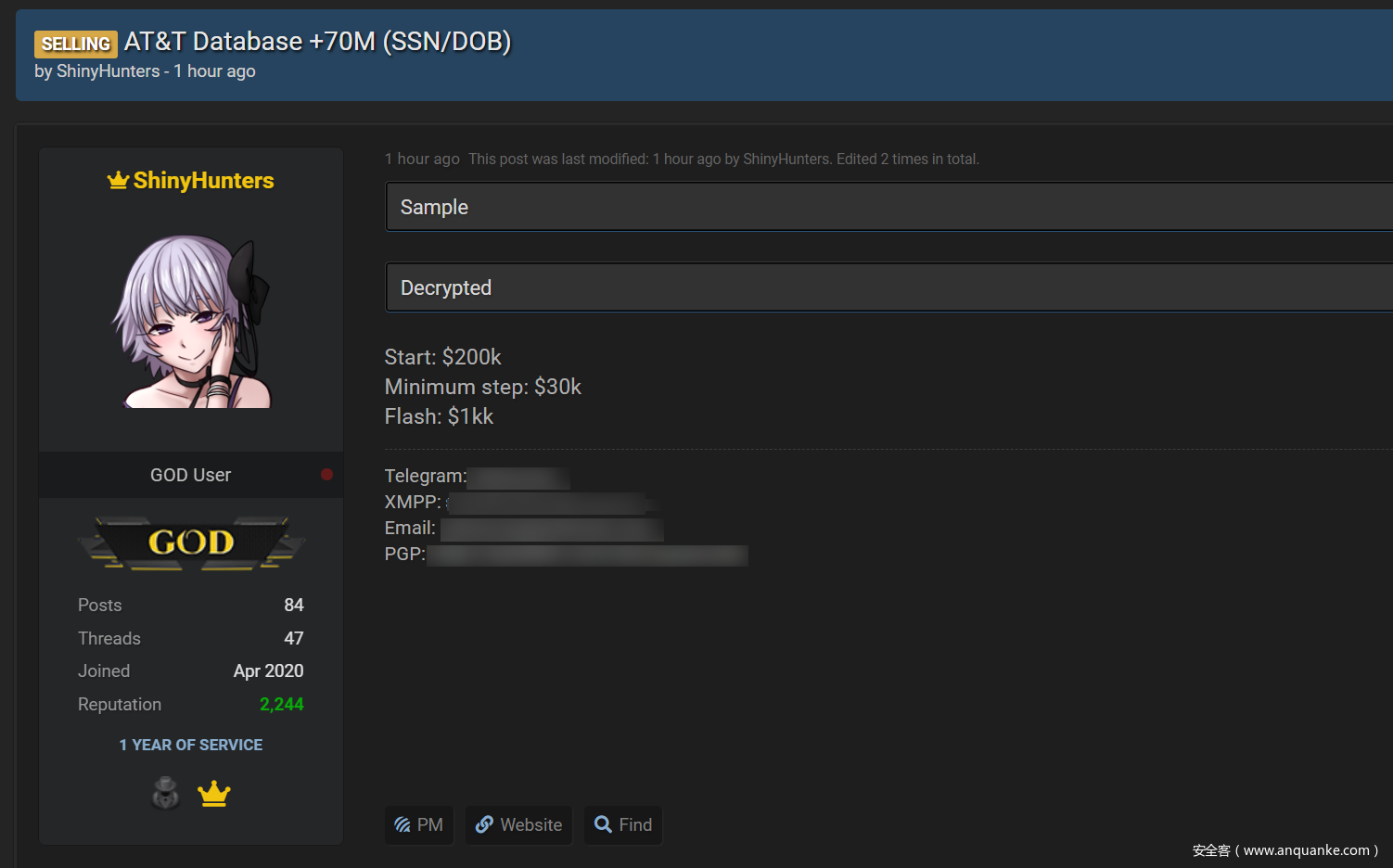
Task: Click the ShinyHunters name in modified notice
Action: [x=786, y=159]
